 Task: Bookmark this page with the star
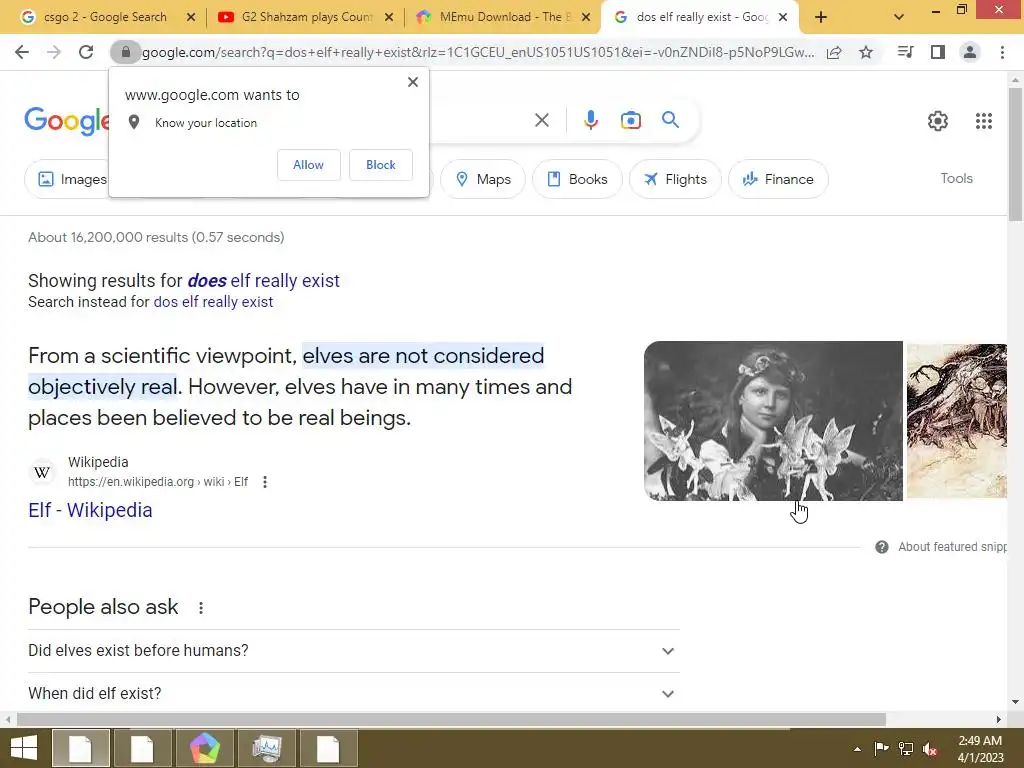click(x=866, y=53)
